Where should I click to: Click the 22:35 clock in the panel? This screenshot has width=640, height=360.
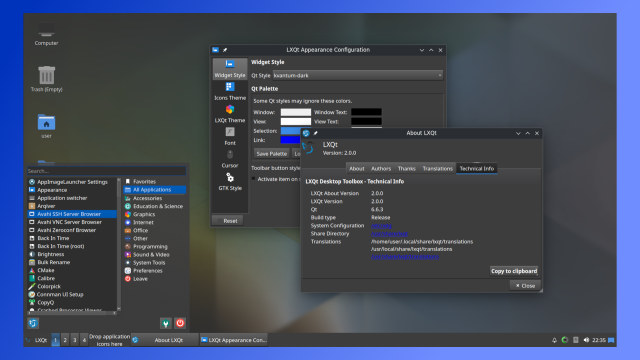(599, 340)
